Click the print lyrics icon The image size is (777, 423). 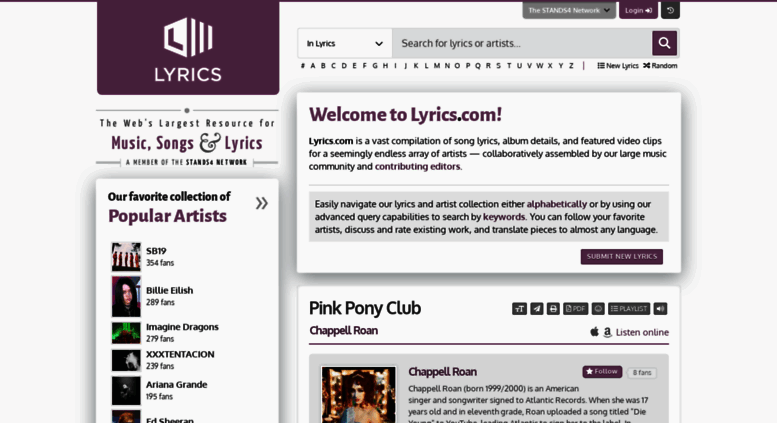click(x=553, y=309)
